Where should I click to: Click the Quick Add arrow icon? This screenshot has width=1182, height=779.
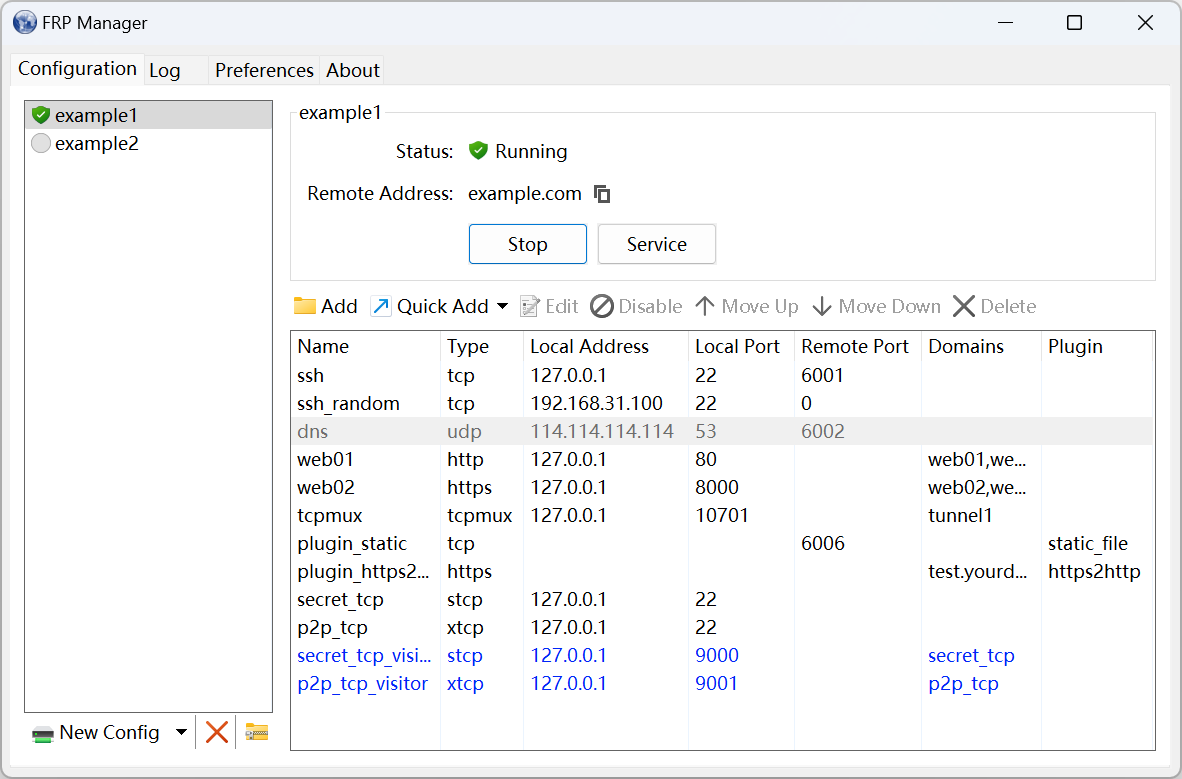pos(381,306)
